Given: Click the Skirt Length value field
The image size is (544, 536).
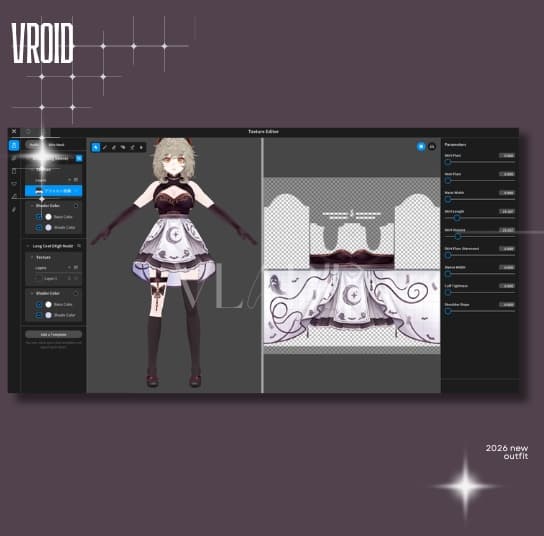Looking at the screenshot, I should [507, 211].
